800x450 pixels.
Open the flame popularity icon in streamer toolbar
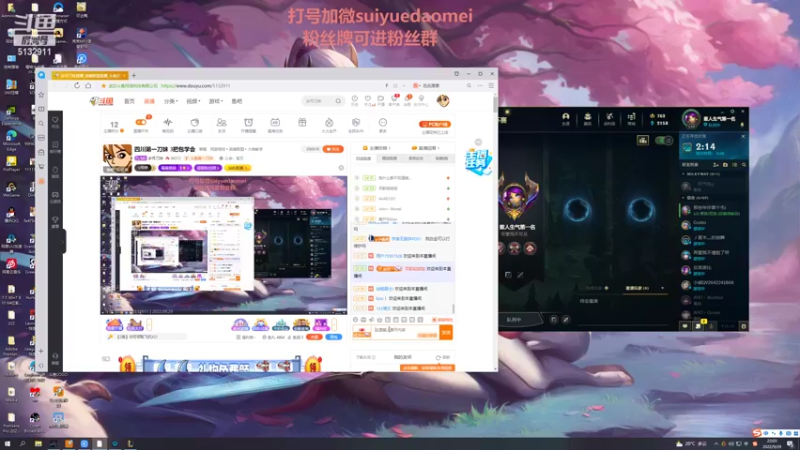(x=329, y=122)
